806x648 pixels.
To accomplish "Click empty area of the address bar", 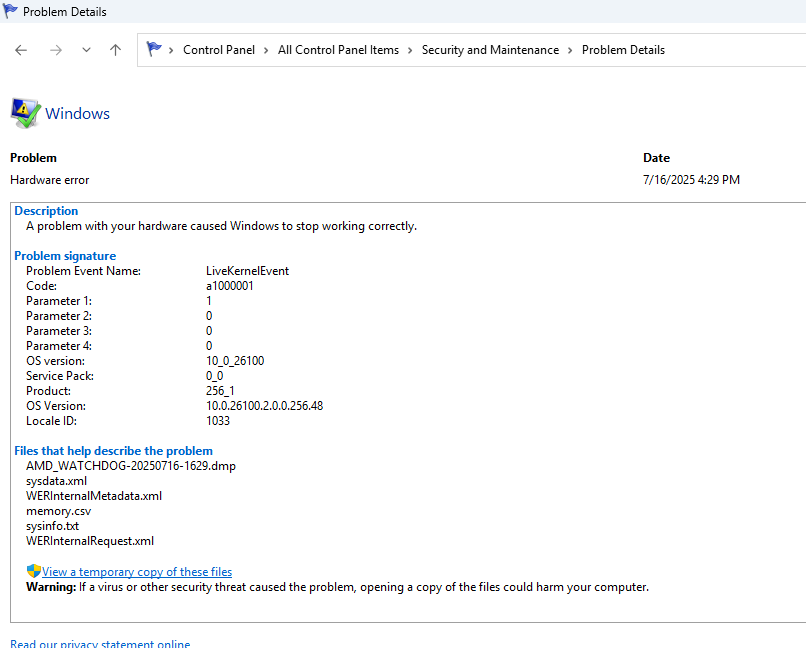I will tap(735, 50).
